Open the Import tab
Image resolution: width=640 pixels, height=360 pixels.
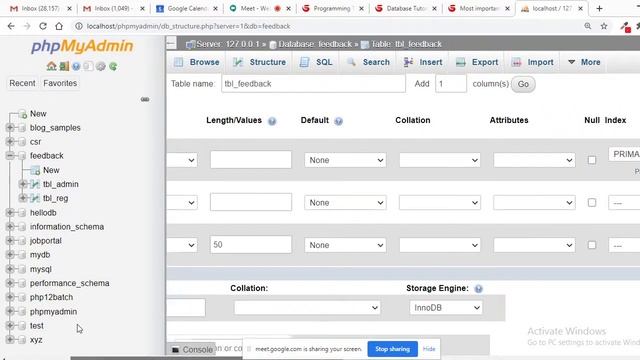pyautogui.click(x=533, y=62)
